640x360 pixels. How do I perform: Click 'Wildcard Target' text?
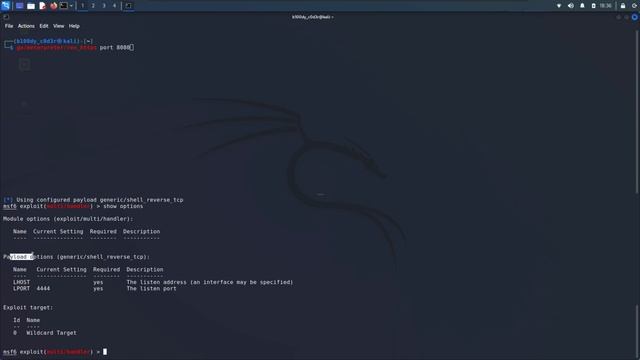[x=51, y=333]
